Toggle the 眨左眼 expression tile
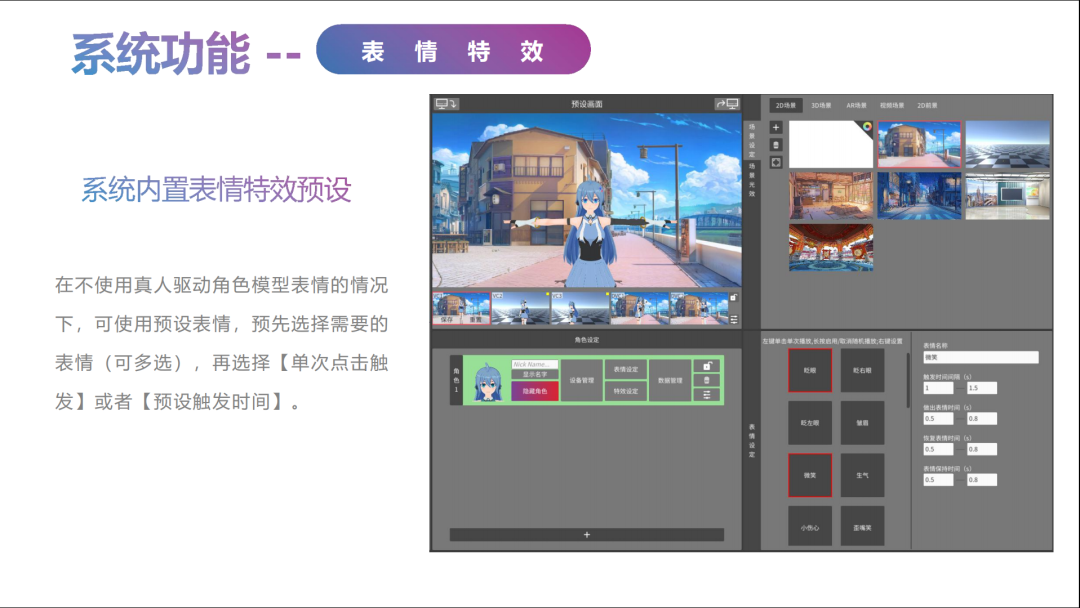Screen dimensions: 1080x608 click(x=810, y=423)
